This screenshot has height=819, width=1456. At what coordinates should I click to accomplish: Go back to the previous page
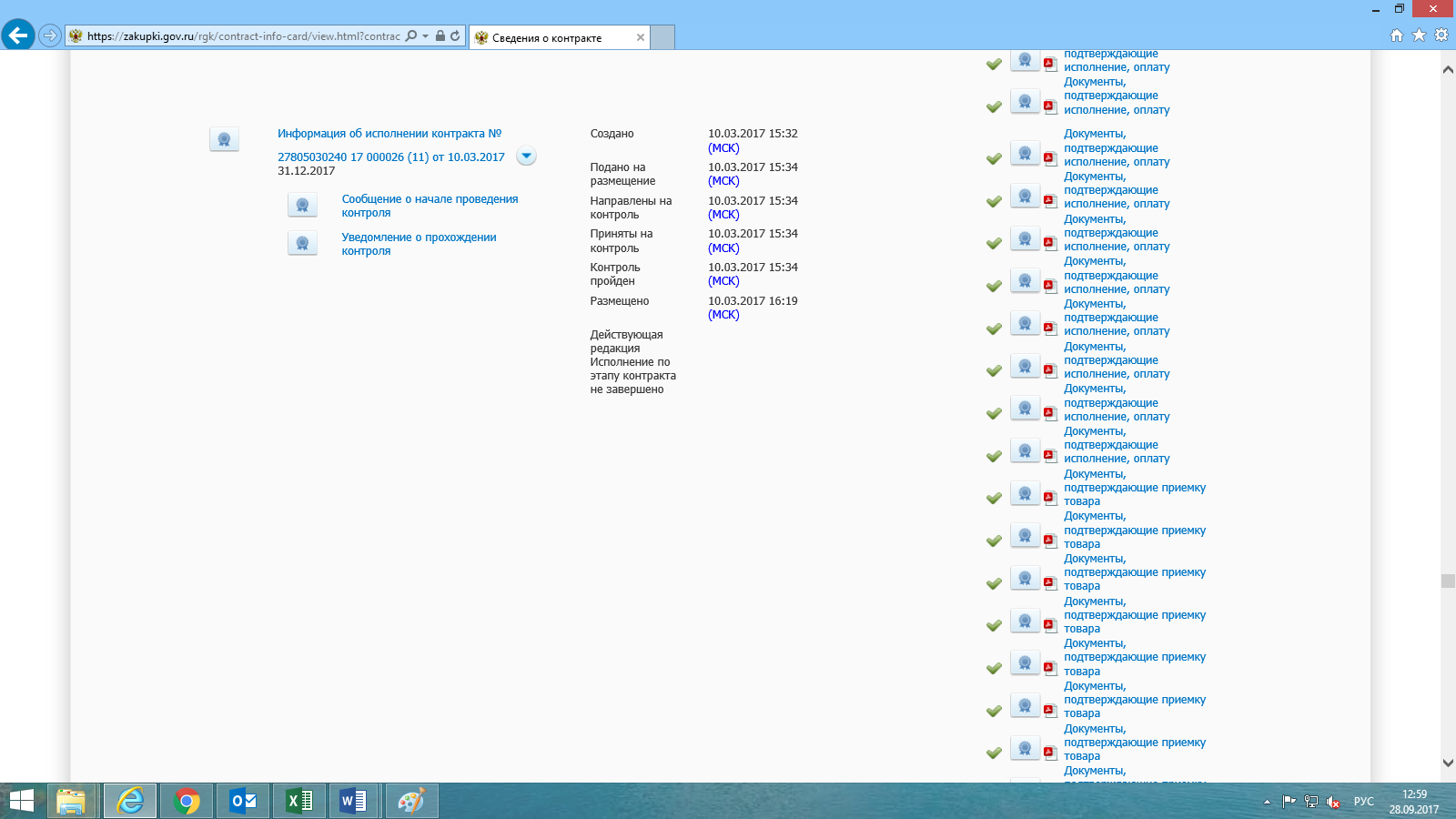(x=18, y=35)
